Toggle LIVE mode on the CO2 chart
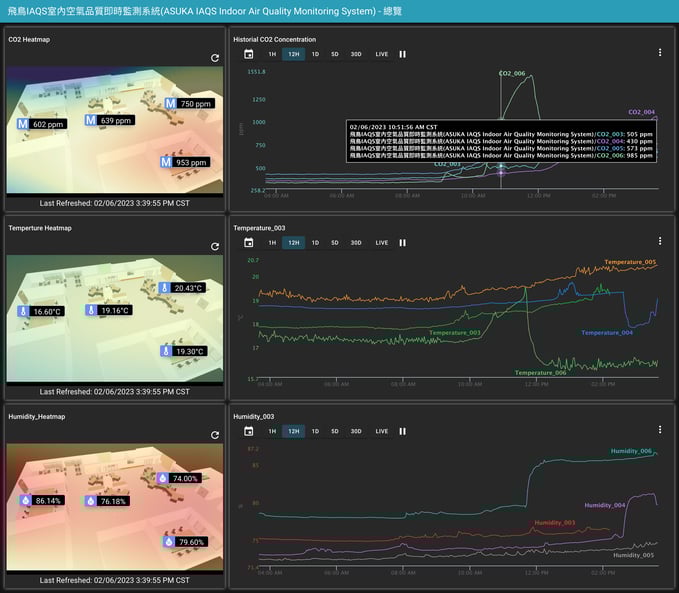 [382, 54]
